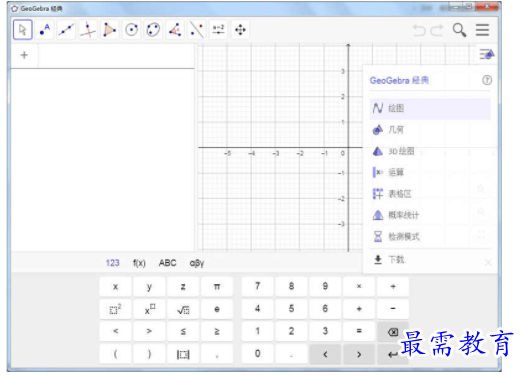Tap the less-than key
Screen dimensions: 522x375
(115, 331)
